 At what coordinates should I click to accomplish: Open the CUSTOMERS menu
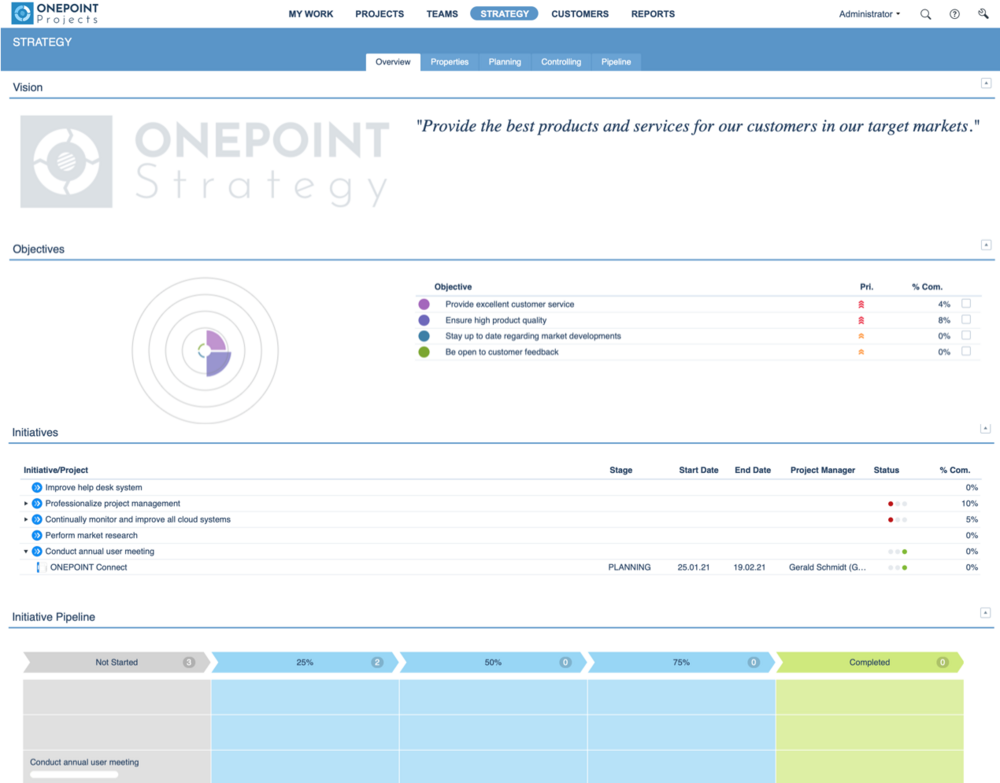tap(580, 14)
